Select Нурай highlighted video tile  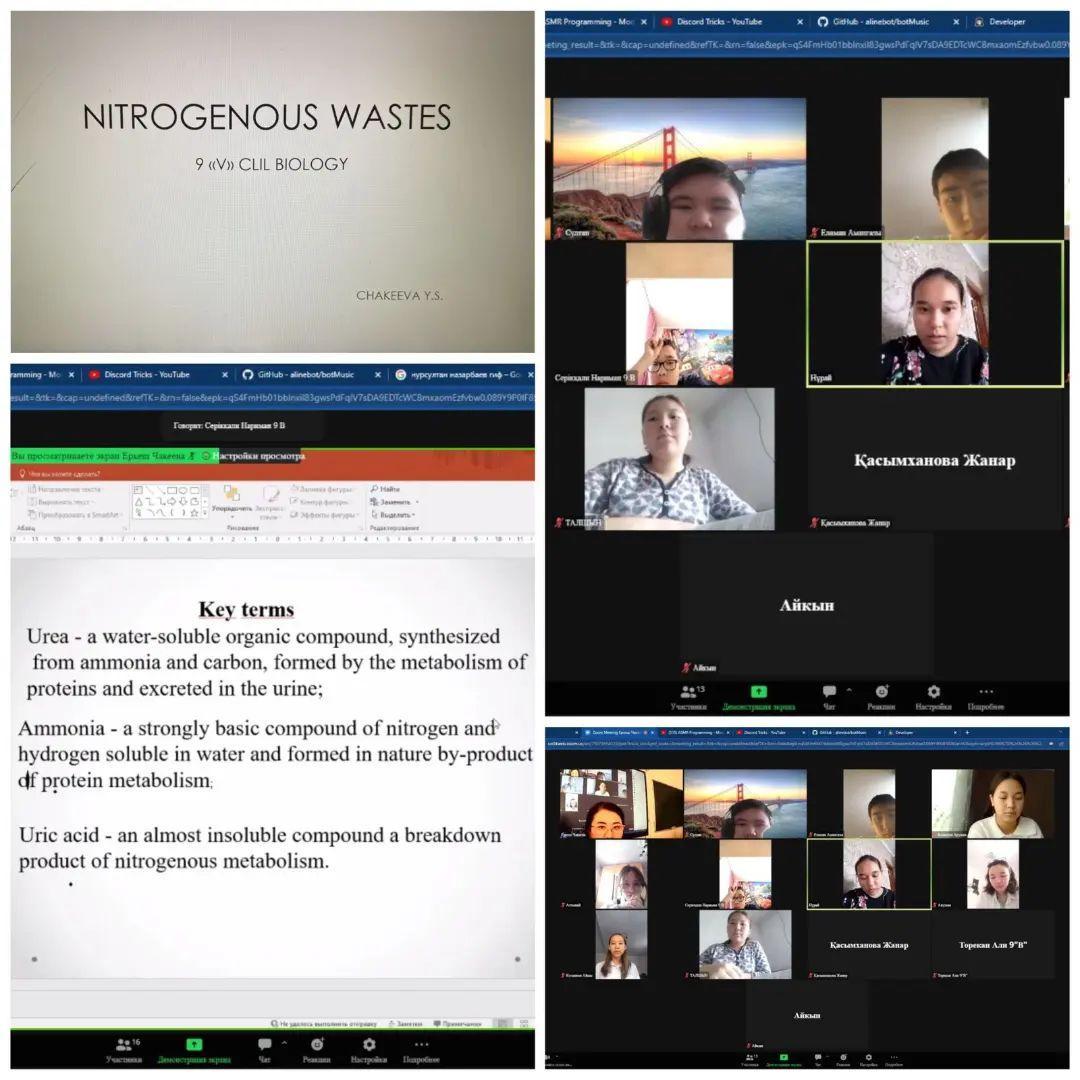[x=935, y=313]
